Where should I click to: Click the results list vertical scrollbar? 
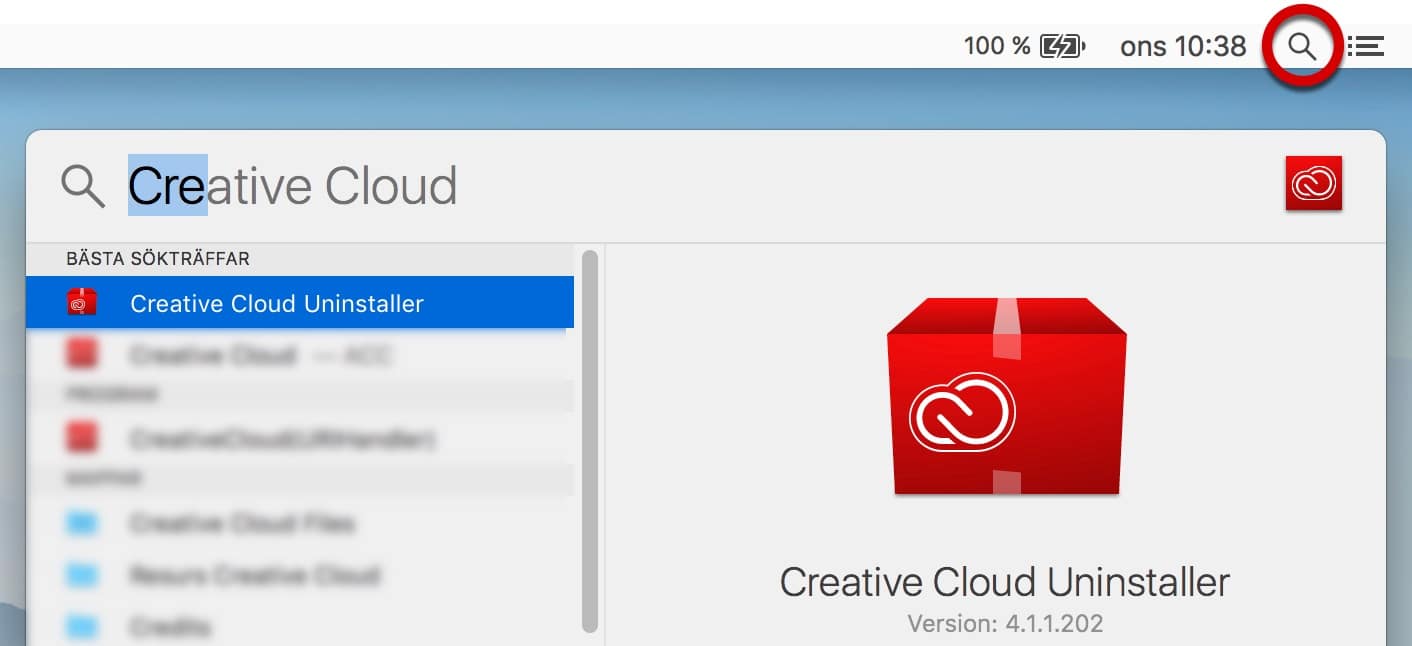(x=590, y=440)
